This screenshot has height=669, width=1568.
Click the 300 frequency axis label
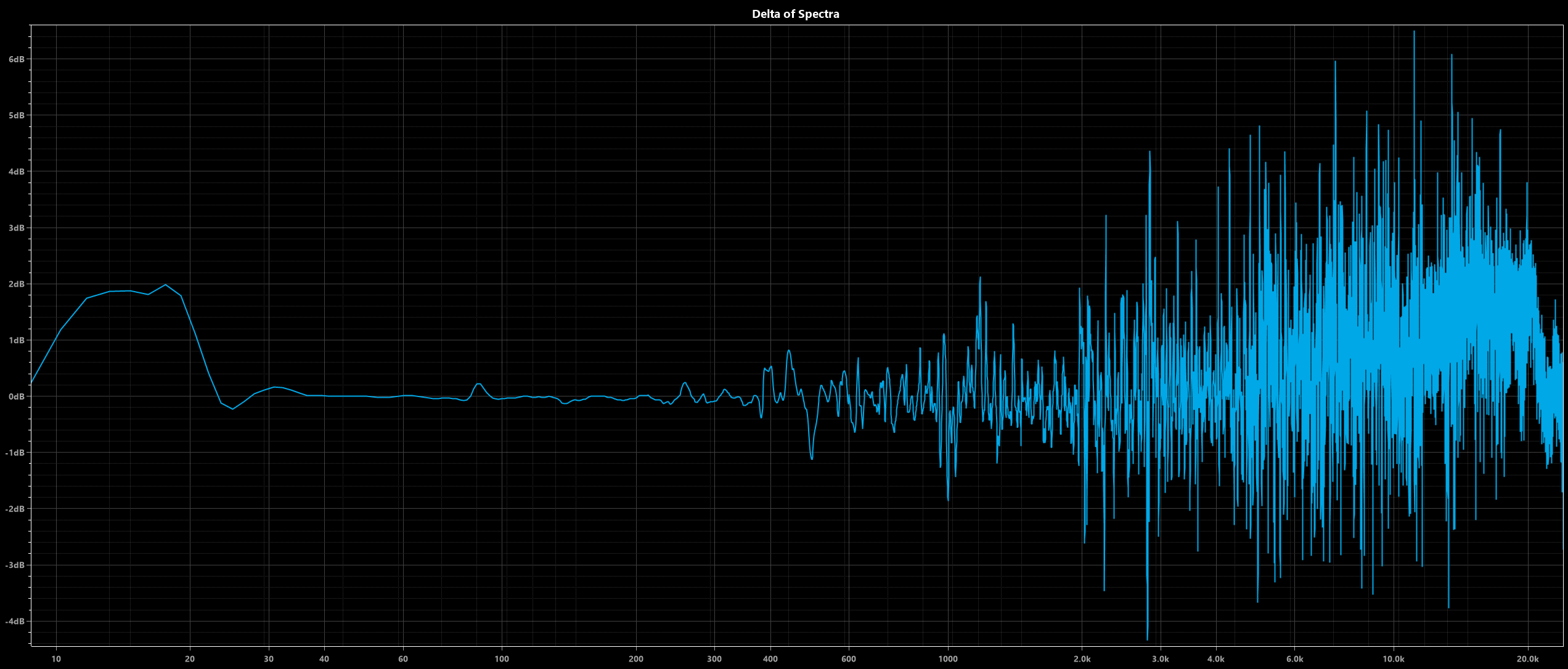714,659
